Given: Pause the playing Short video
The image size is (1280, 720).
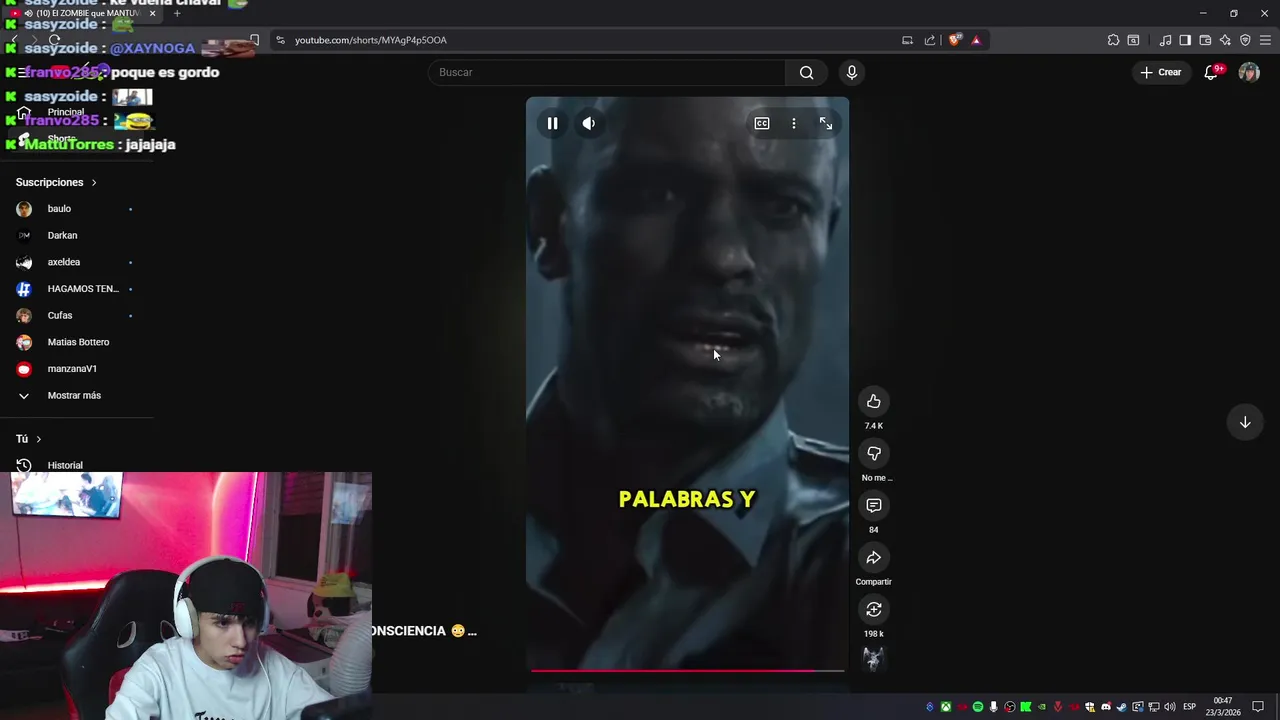Looking at the screenshot, I should click(552, 123).
